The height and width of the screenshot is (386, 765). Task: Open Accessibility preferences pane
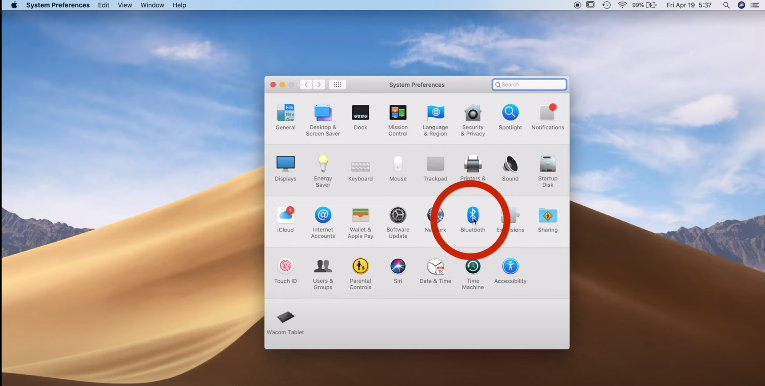pyautogui.click(x=510, y=270)
